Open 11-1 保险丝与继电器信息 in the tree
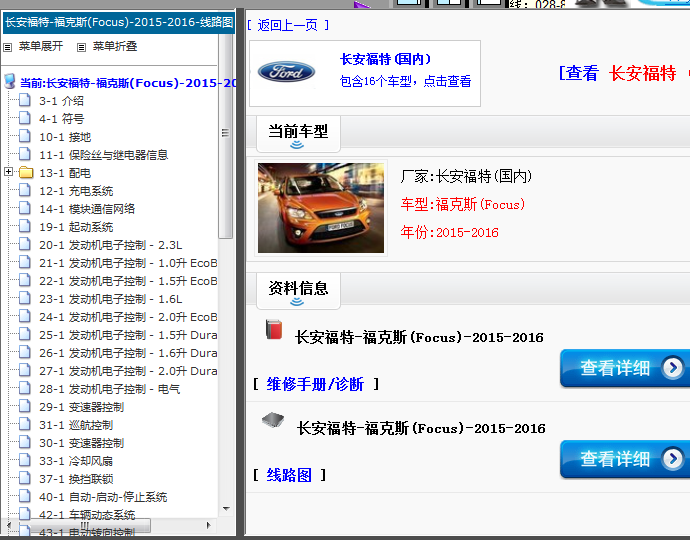Screen dimensions: 690x540 pos(103,155)
